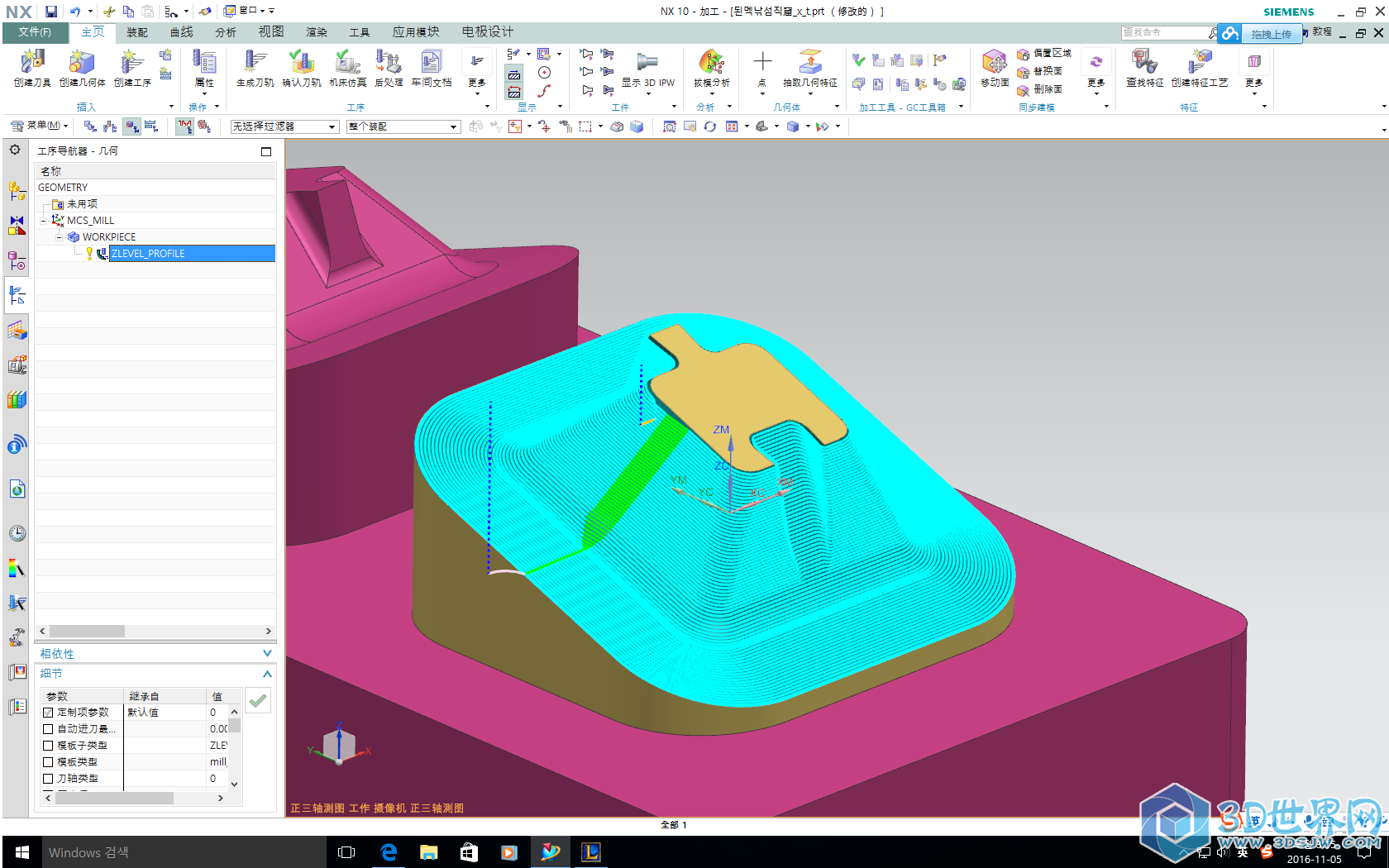Click the 显示 3D IPW icon

click(647, 68)
